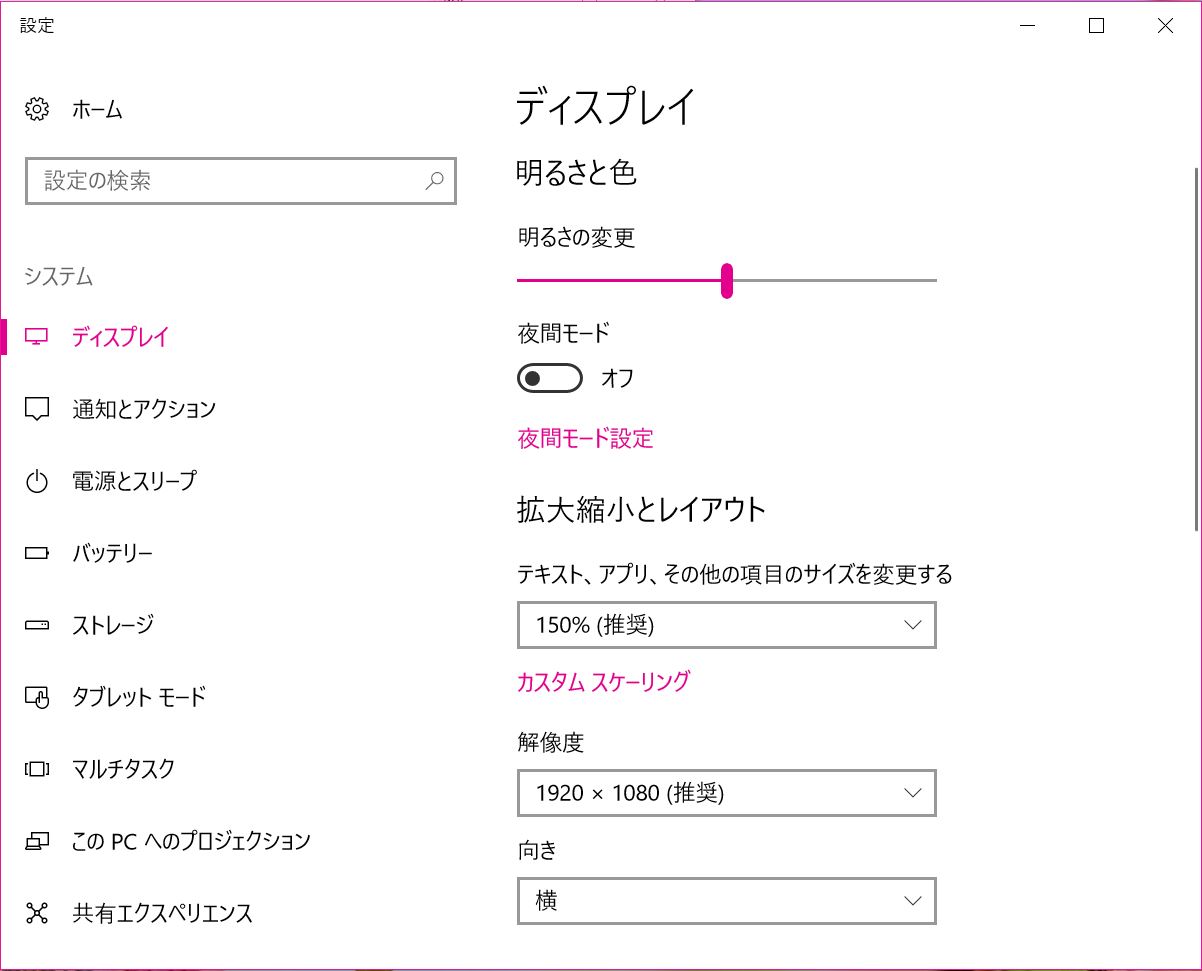Open the 夜間モード設定 link
Screen dimensions: 1202x971
tap(585, 438)
